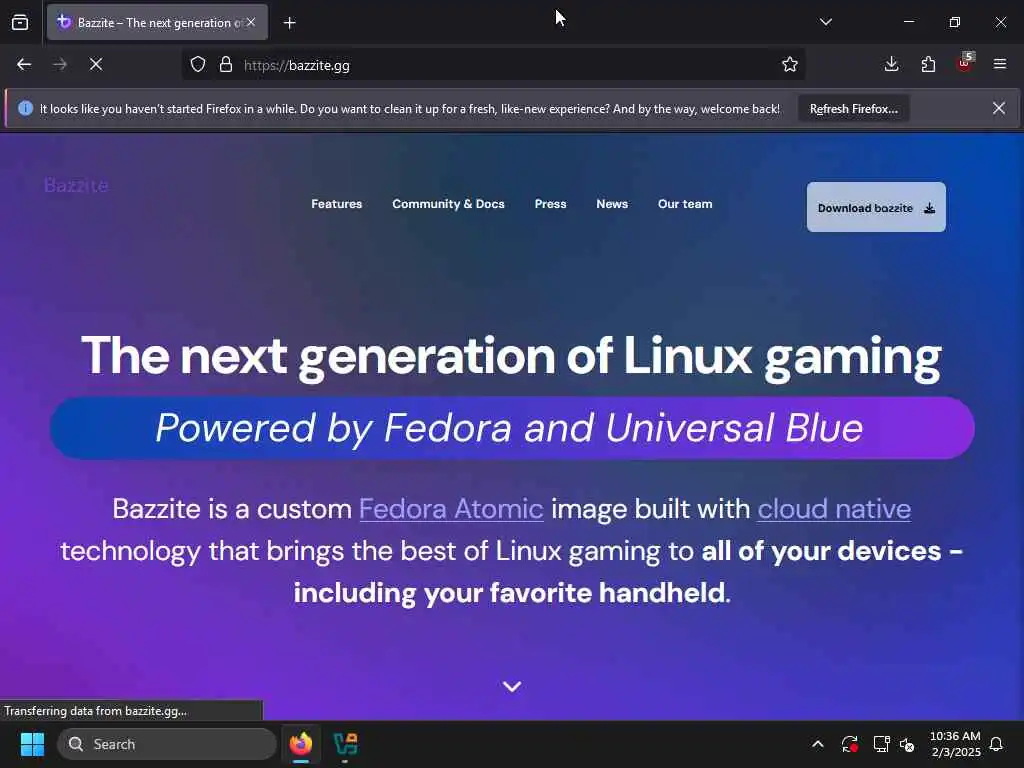
Task: Open the Downloads panel
Action: tap(891, 65)
